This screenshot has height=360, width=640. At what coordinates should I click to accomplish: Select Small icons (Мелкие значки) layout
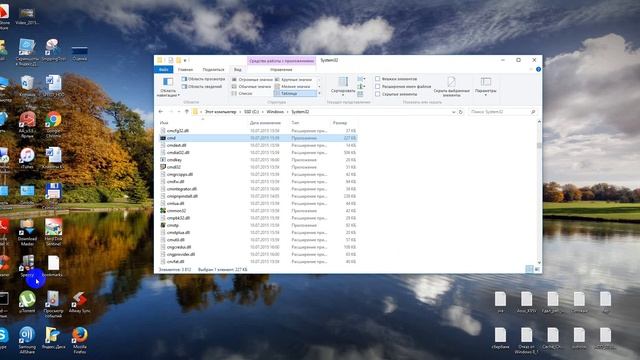[x=293, y=87]
